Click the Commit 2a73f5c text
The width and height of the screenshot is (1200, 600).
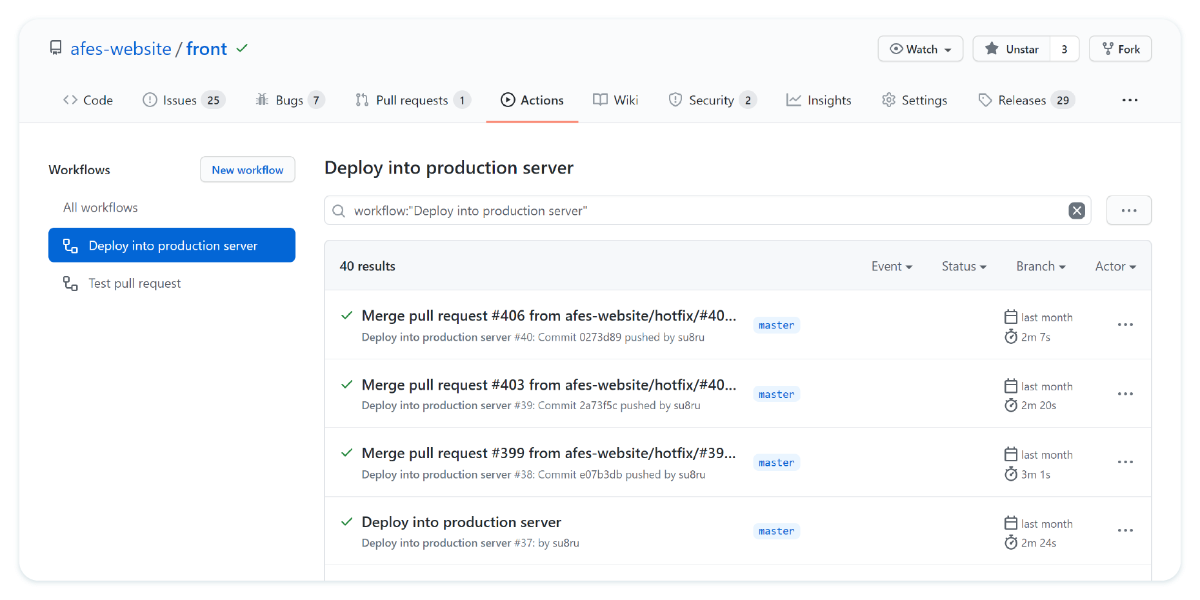(578, 406)
